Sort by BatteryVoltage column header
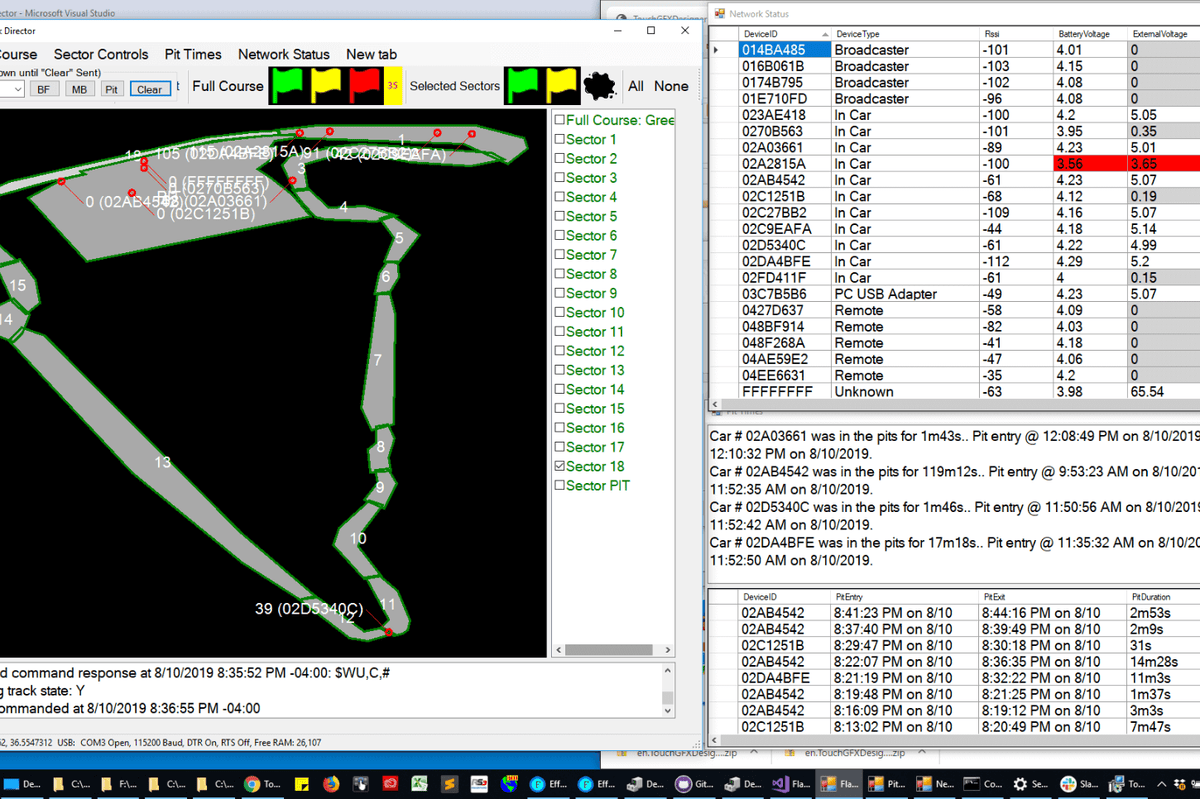 tap(1091, 34)
